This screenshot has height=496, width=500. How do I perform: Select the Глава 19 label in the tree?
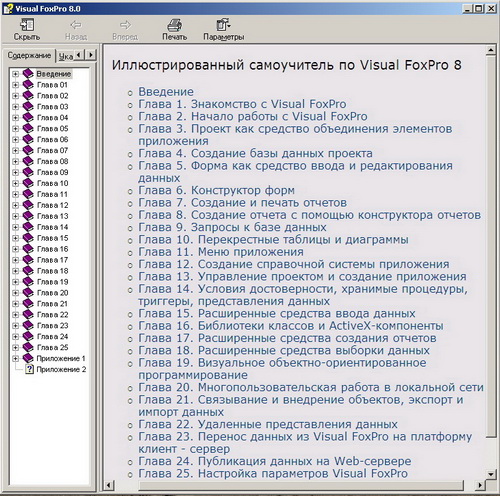(x=52, y=282)
